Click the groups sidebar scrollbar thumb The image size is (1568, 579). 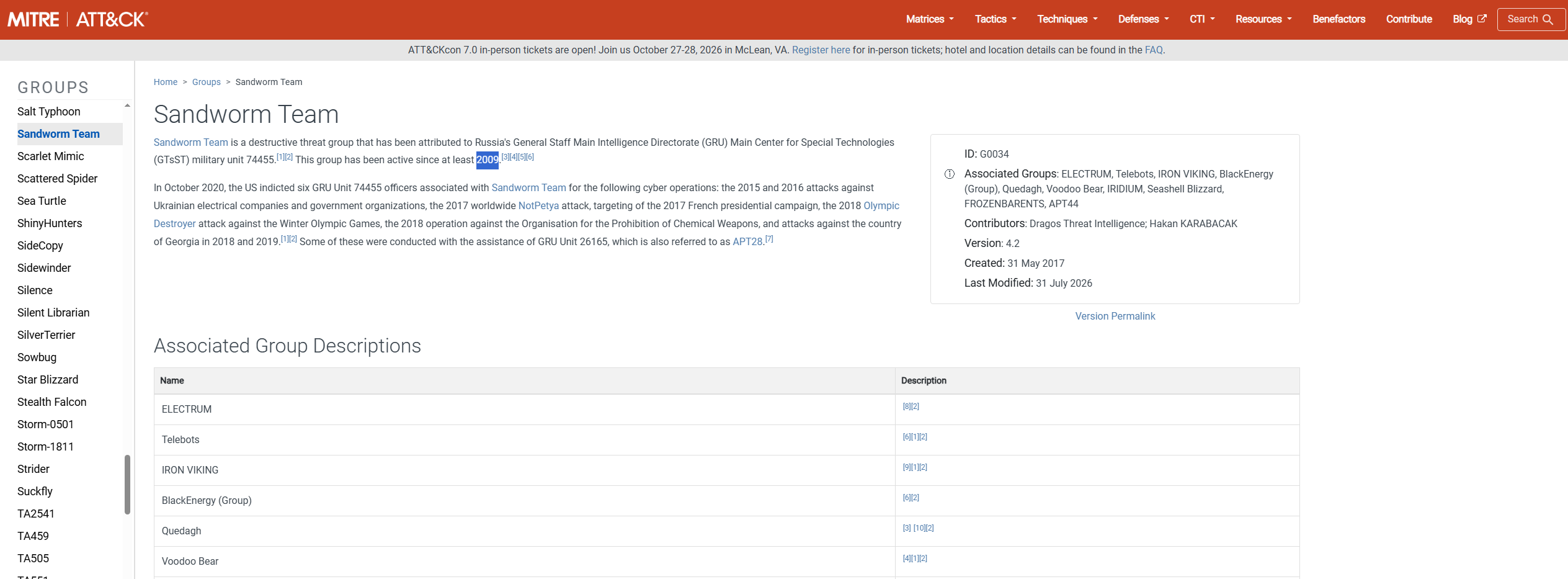point(127,485)
